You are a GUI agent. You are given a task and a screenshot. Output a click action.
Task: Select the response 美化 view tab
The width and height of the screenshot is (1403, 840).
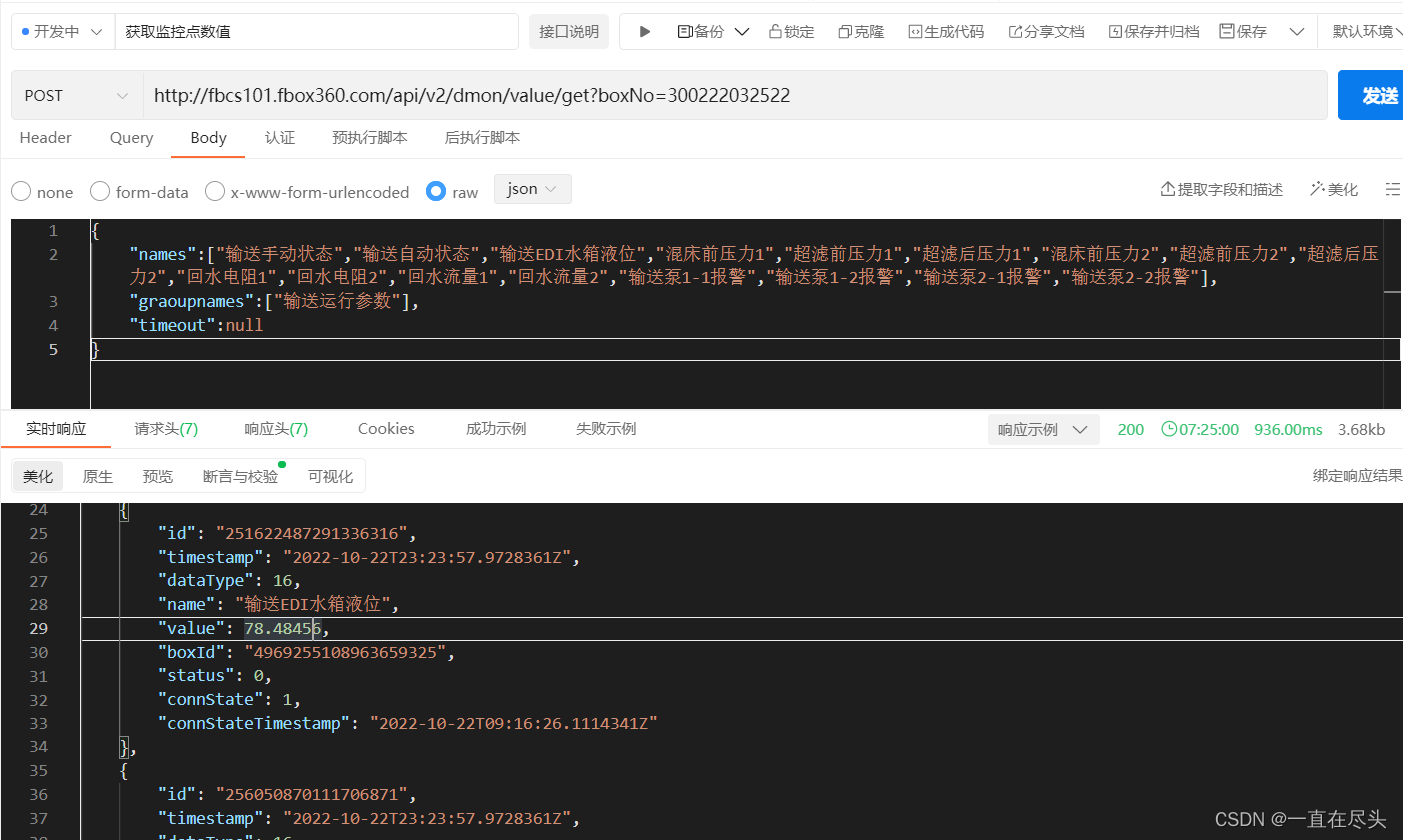point(38,477)
